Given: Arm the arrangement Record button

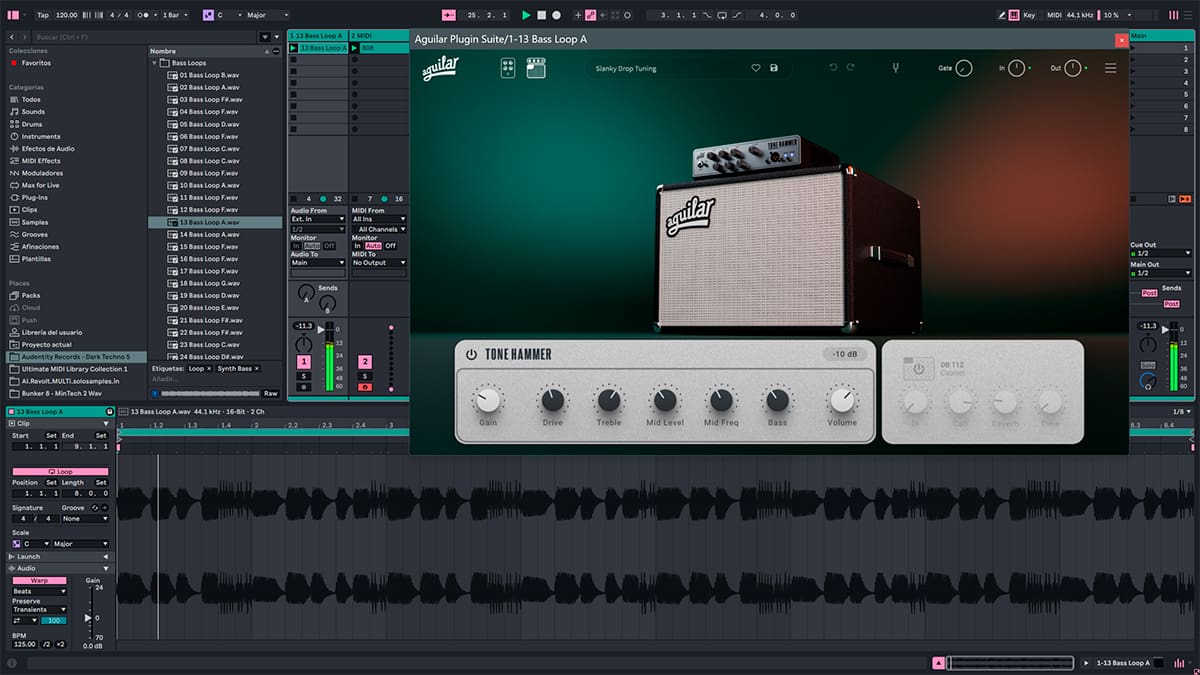Looking at the screenshot, I should point(556,15).
